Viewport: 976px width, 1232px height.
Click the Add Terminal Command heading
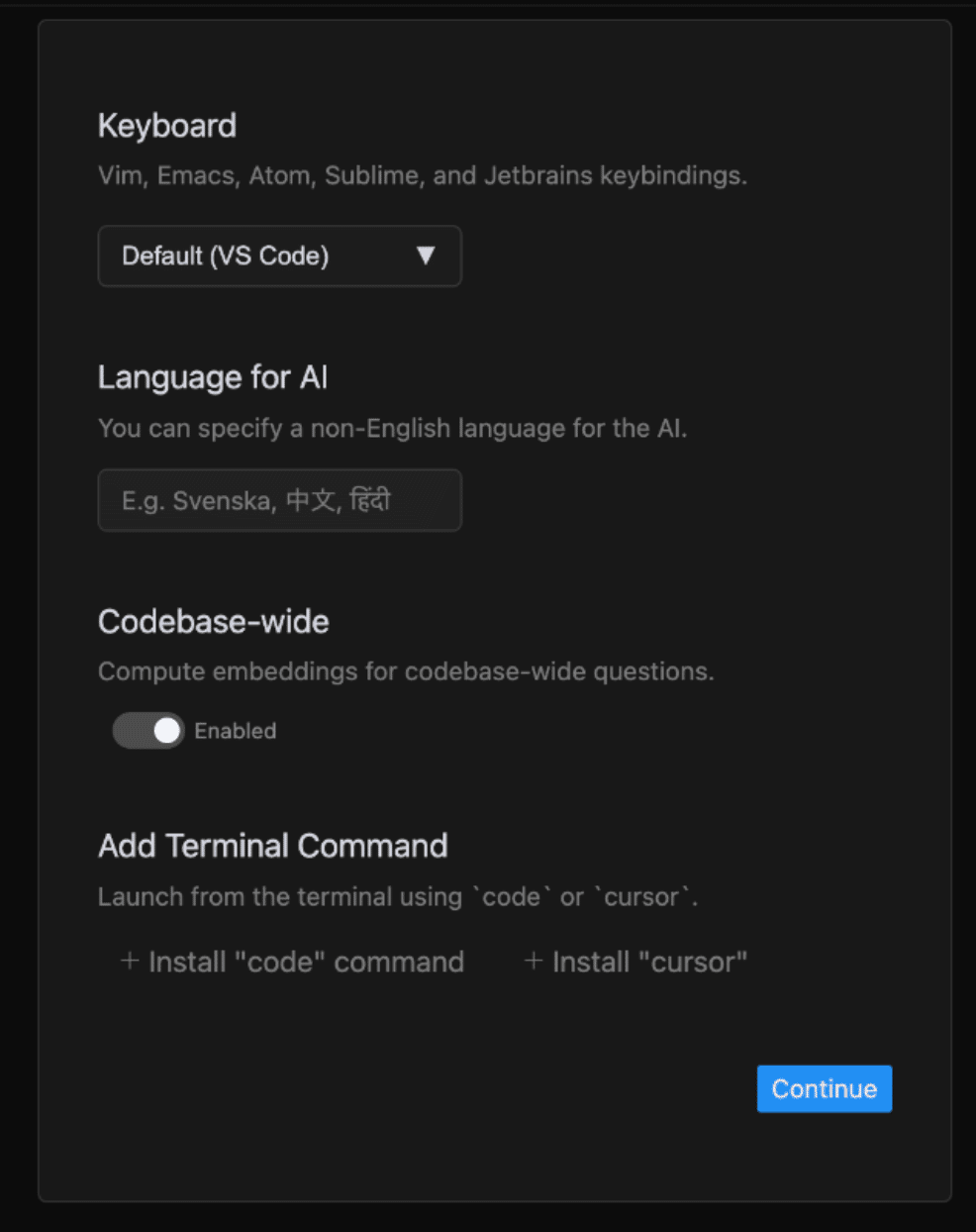coord(273,846)
